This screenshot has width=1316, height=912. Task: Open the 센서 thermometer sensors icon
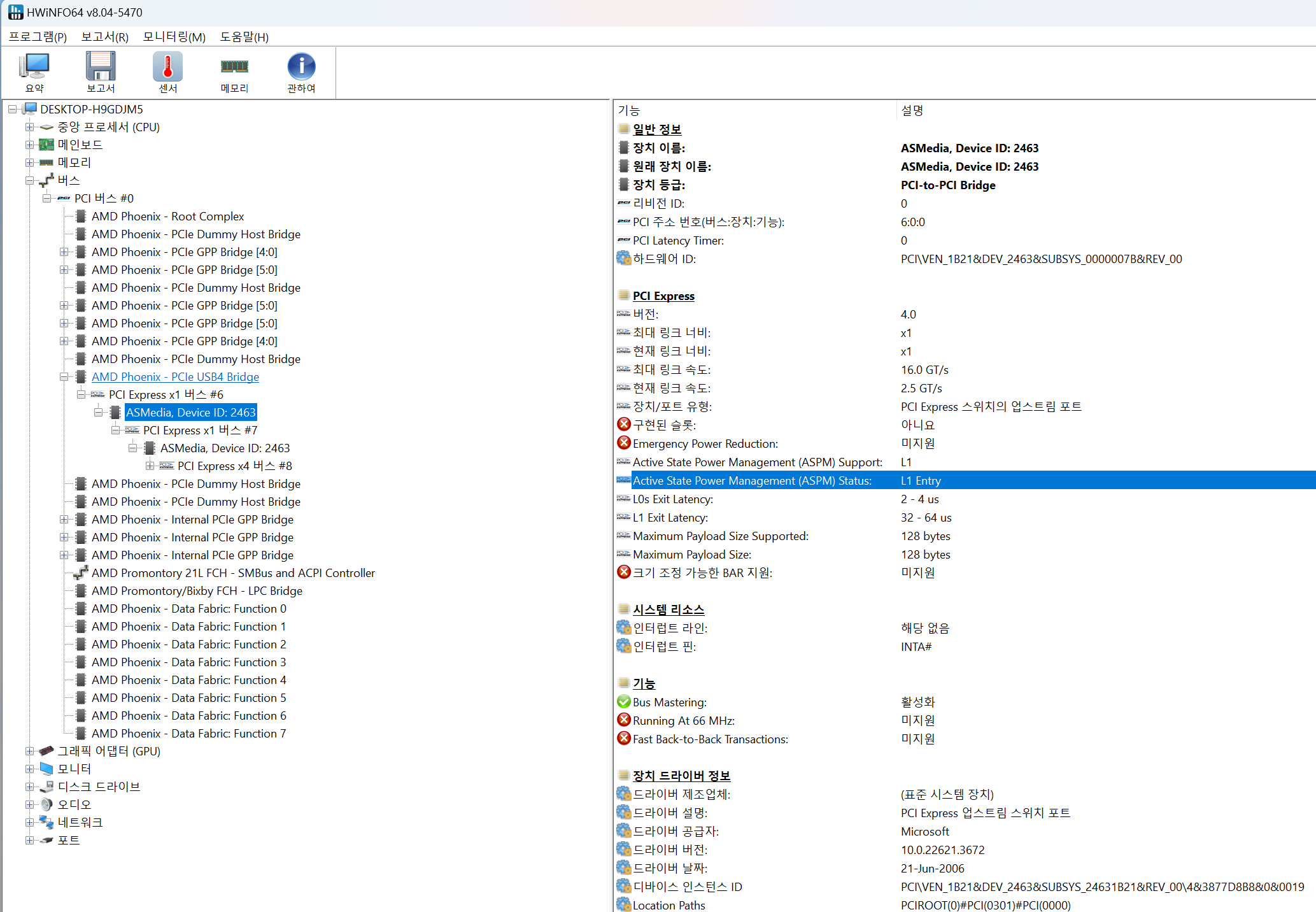coord(167,66)
